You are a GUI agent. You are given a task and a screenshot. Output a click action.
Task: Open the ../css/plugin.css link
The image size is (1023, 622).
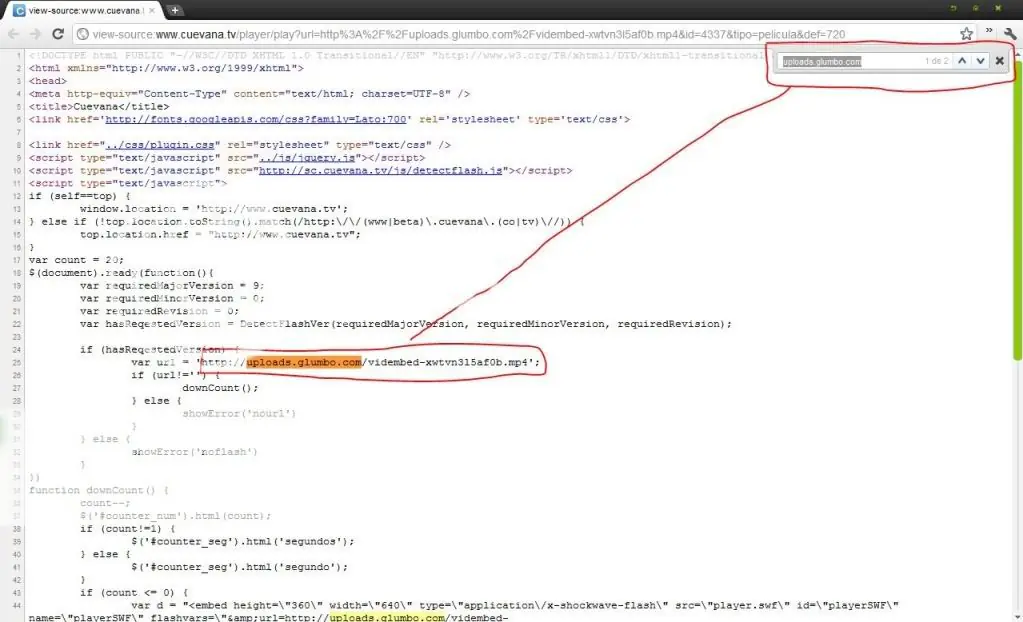[x=160, y=145]
